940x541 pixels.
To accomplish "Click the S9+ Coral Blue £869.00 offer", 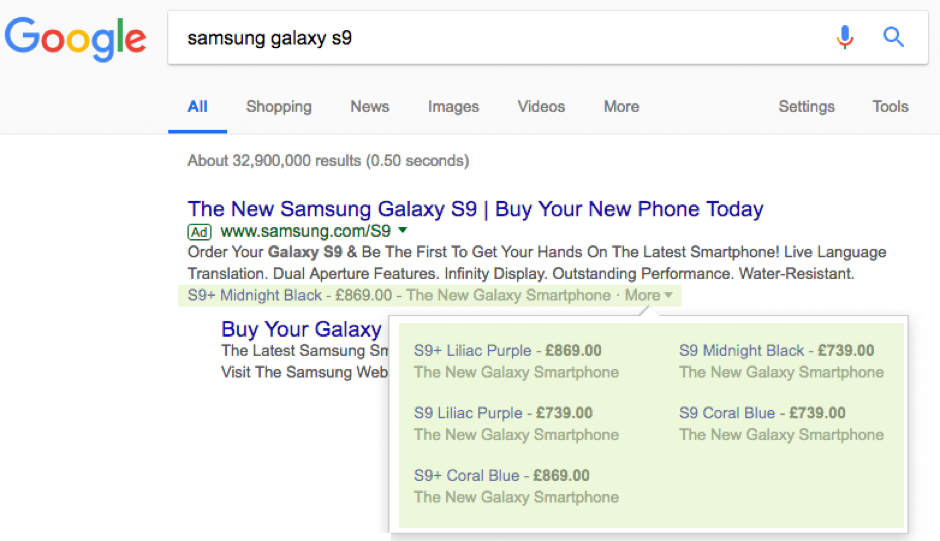I will pos(502,476).
